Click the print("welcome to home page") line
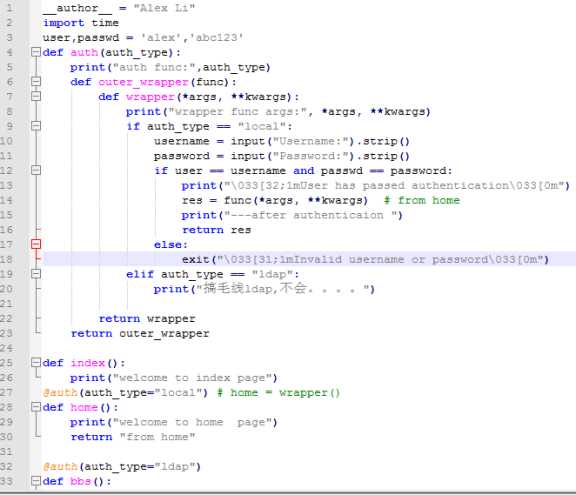The image size is (576, 495). (x=174, y=422)
